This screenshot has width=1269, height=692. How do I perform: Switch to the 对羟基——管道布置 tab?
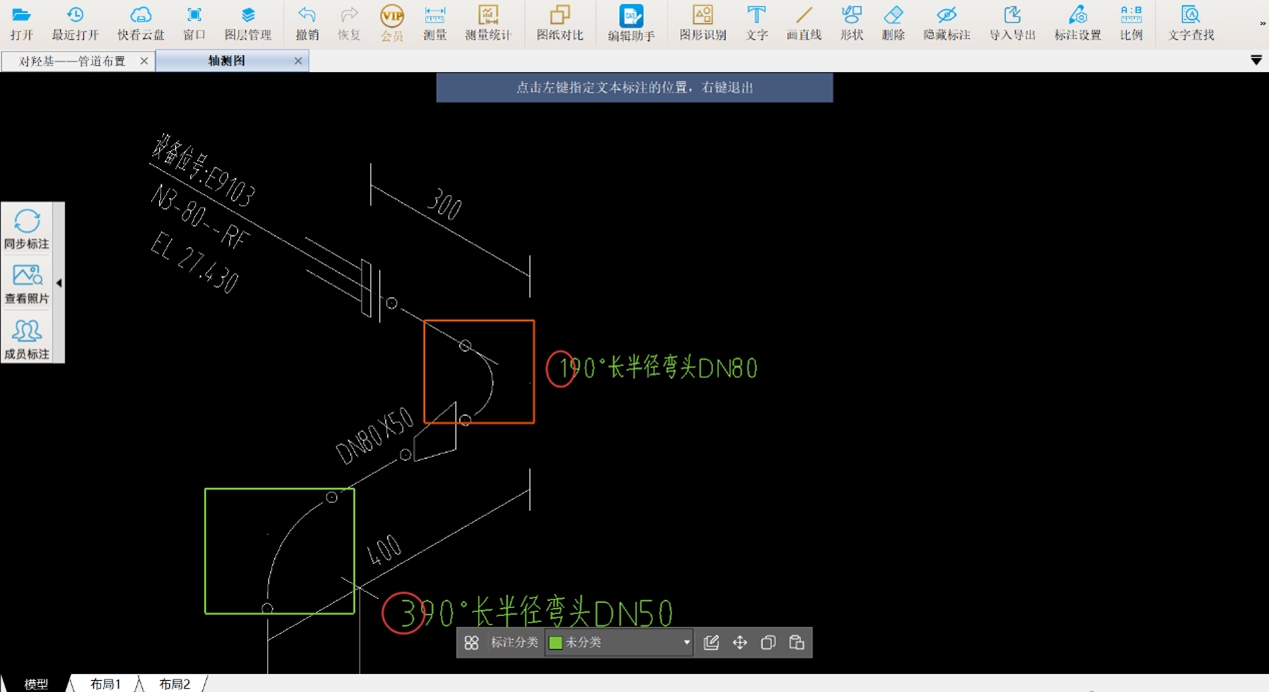[x=73, y=61]
